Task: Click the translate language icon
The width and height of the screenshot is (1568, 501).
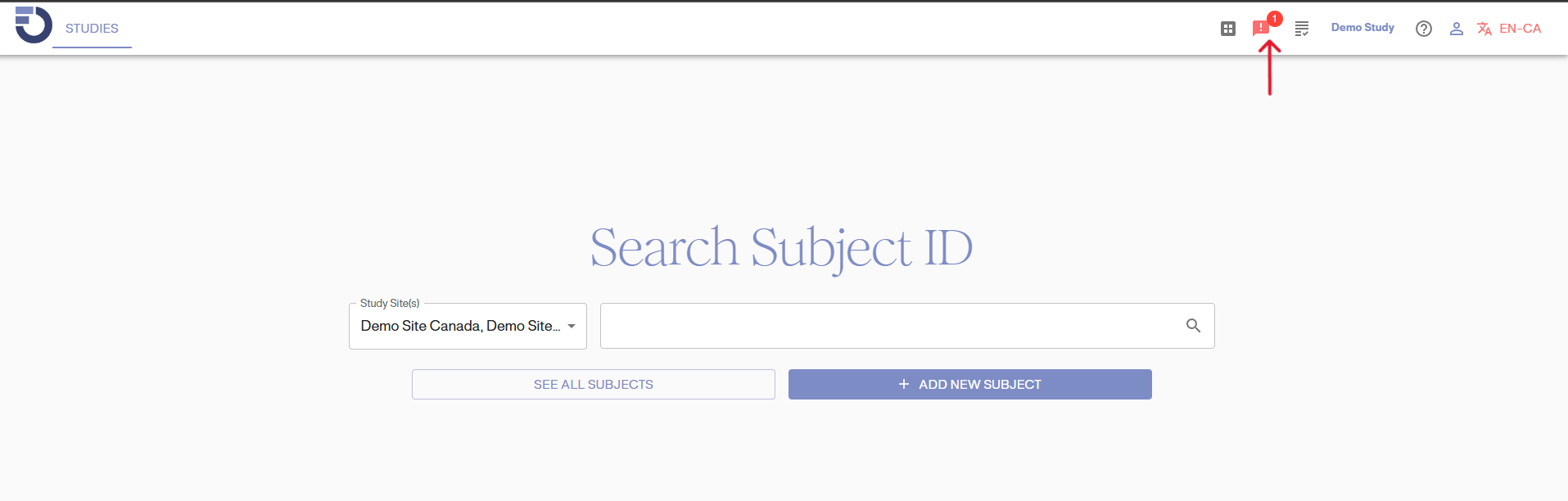Action: tap(1484, 29)
